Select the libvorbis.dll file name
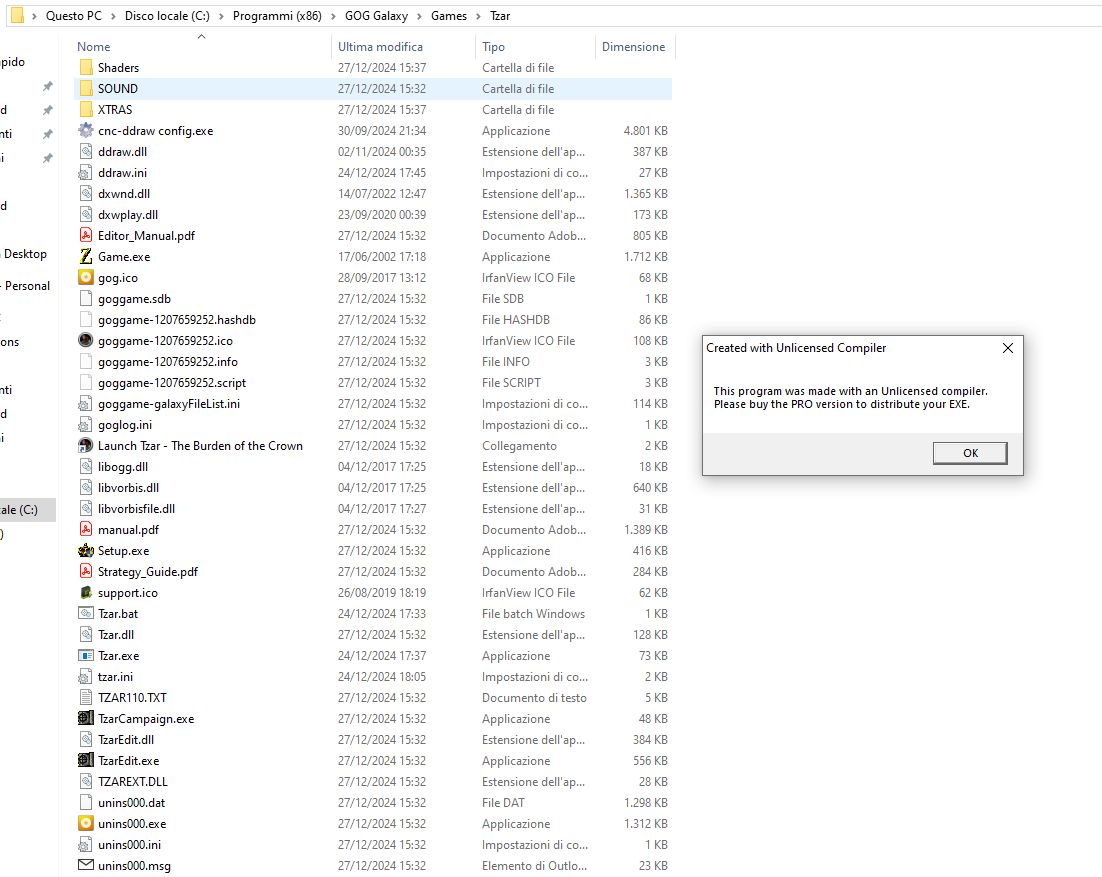Viewport: 1102px width, 877px height. 129,488
